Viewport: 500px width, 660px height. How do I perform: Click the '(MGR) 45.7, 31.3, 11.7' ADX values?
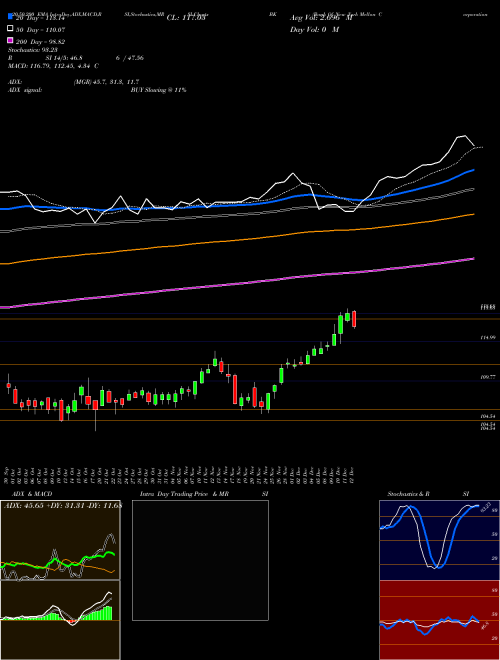(106, 82)
